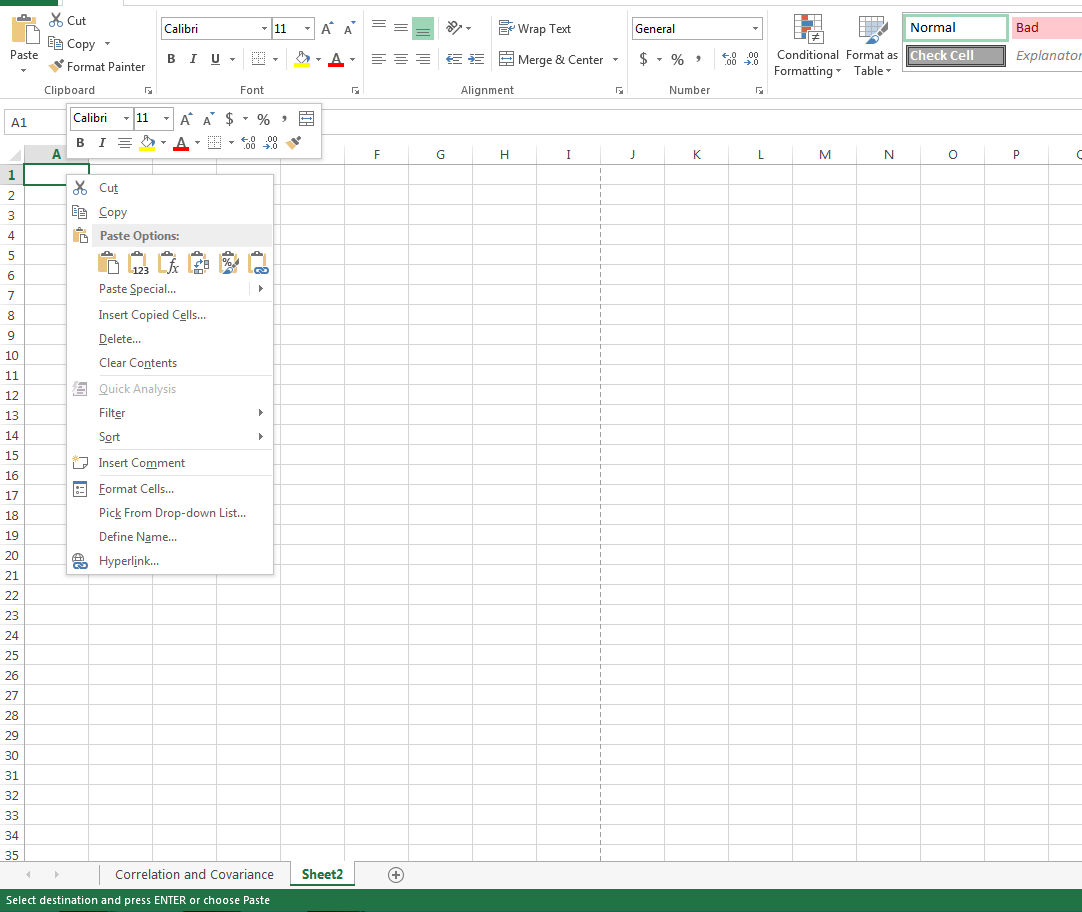The image size is (1082, 912).
Task: Choose Paste Link option
Action: (258, 263)
